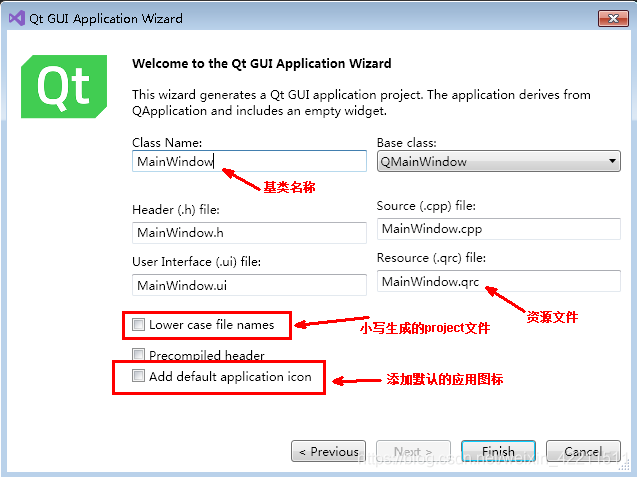
Task: Click the 'Base class:' label
Action: [407, 143]
